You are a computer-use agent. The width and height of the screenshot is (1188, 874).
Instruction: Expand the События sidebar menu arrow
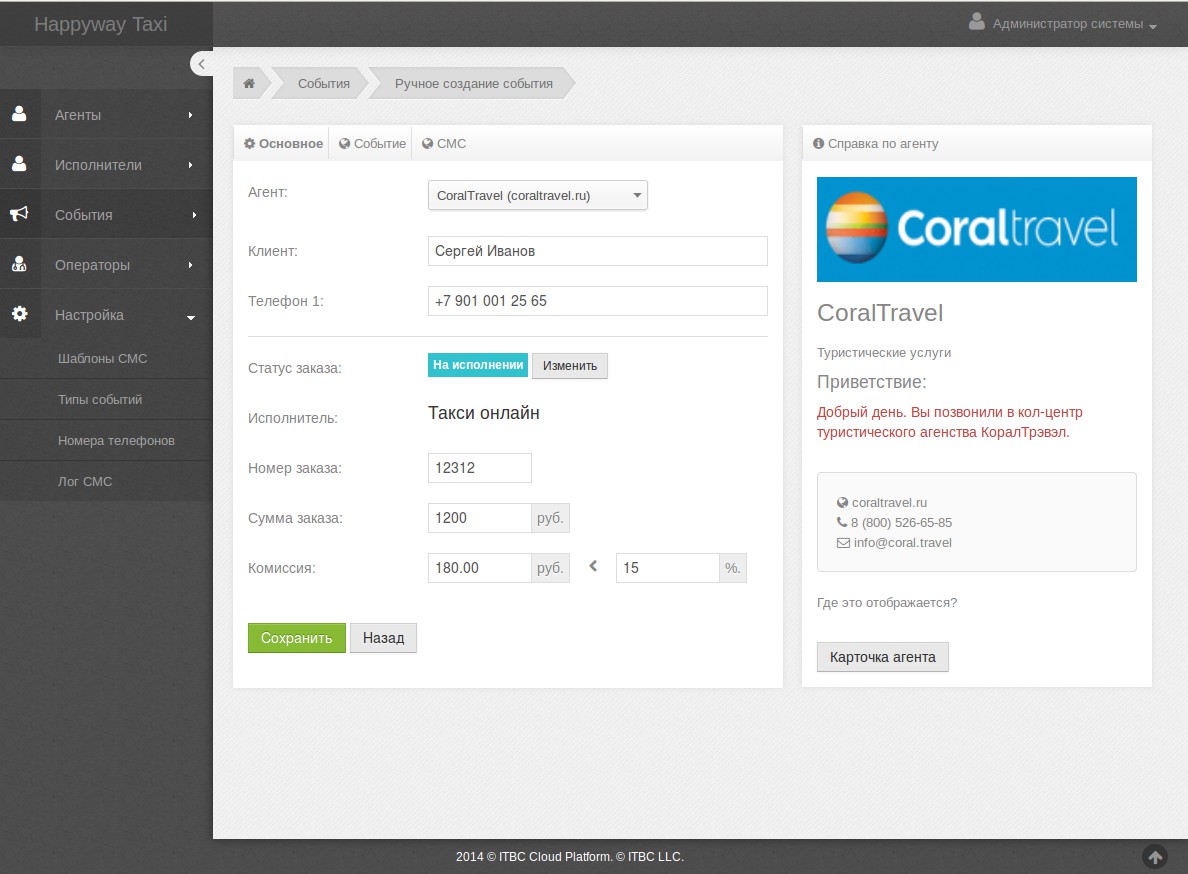point(194,215)
